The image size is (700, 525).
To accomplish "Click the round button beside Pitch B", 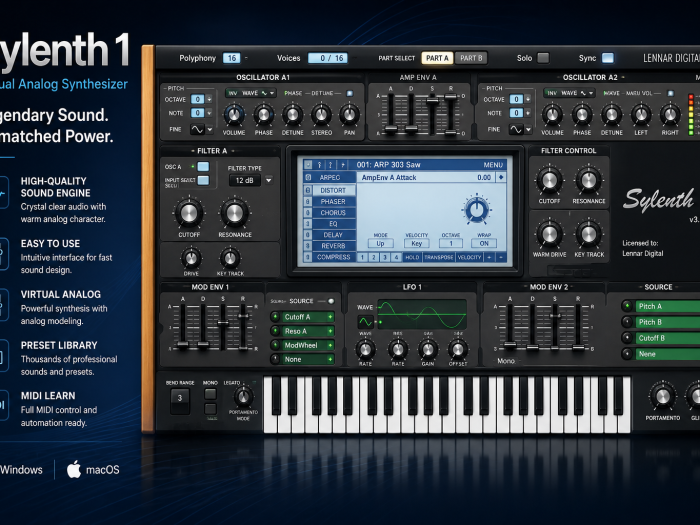I will (x=627, y=322).
